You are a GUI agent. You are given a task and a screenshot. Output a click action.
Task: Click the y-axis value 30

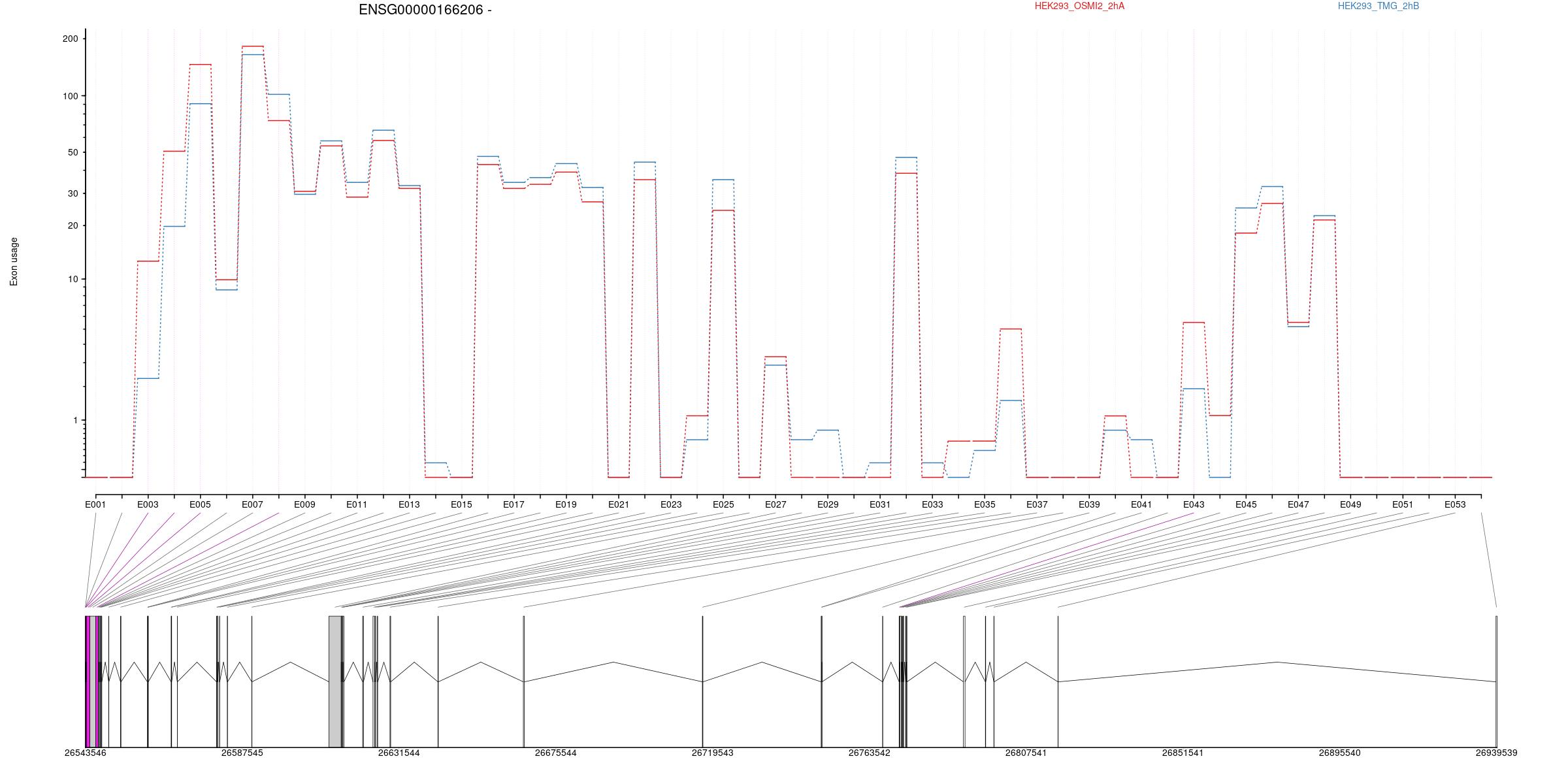tap(73, 193)
